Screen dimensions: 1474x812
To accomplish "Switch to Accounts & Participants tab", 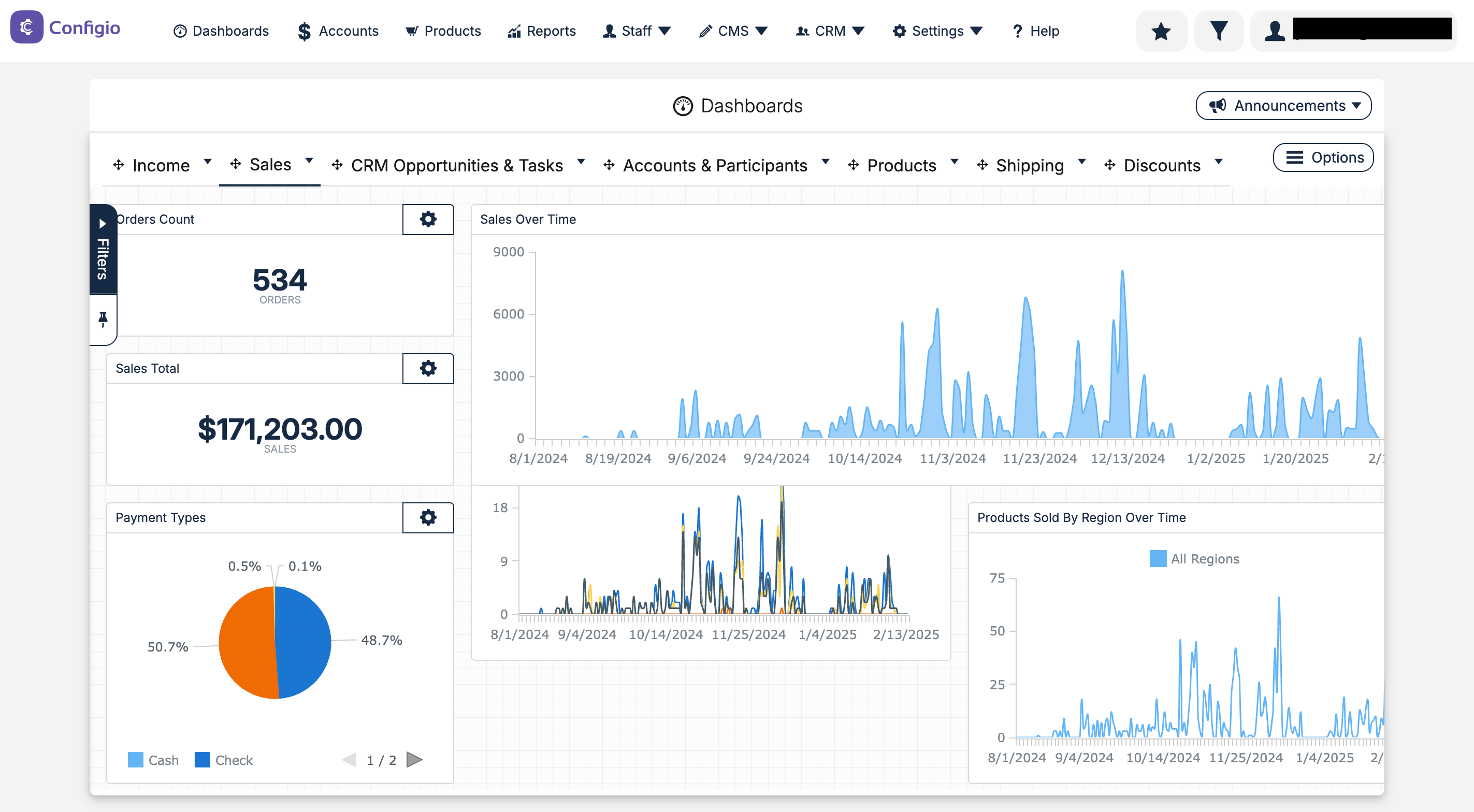I will pyautogui.click(x=715, y=165).
